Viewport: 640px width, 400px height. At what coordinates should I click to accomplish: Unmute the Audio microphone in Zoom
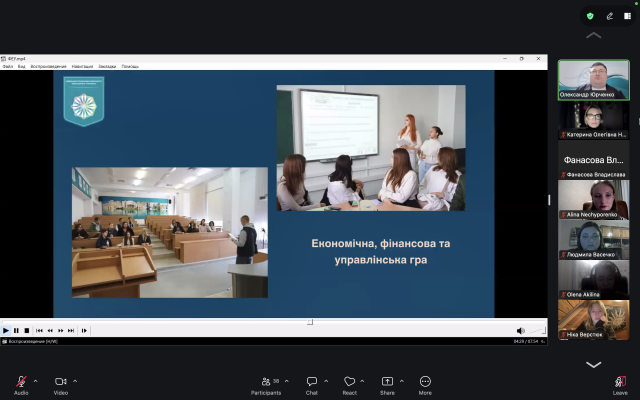[x=21, y=381]
